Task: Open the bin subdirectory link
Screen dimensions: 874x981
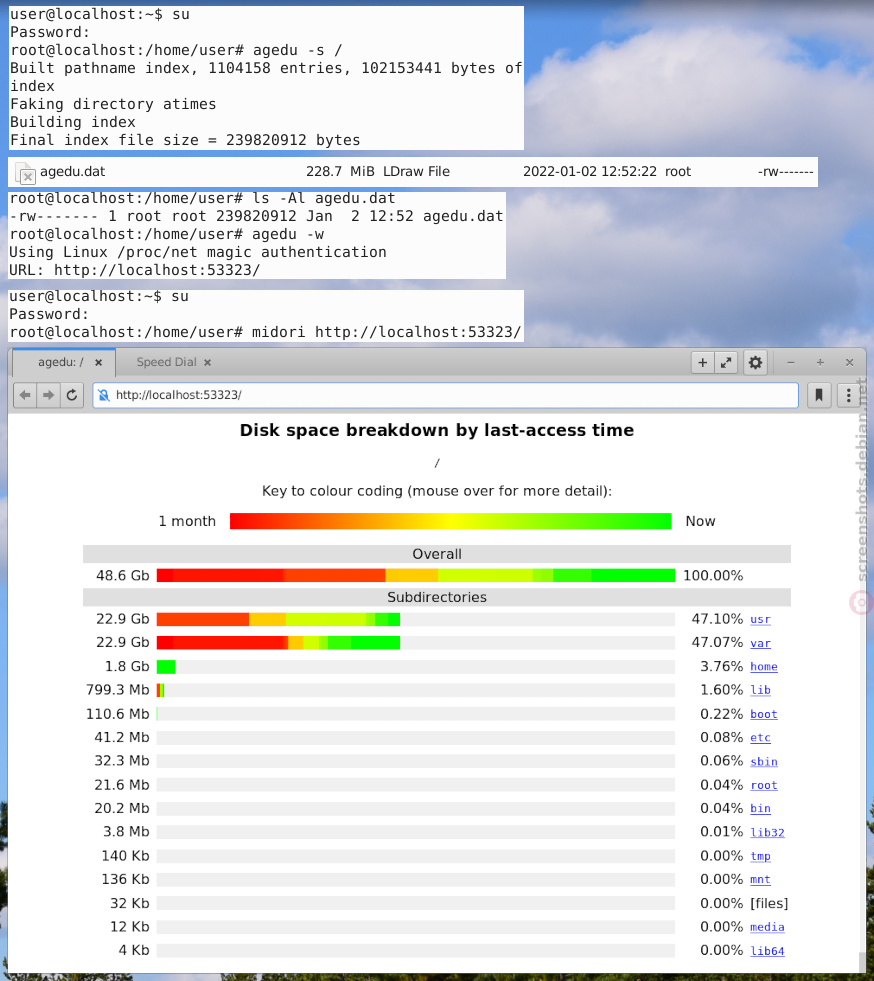Action: [x=760, y=808]
